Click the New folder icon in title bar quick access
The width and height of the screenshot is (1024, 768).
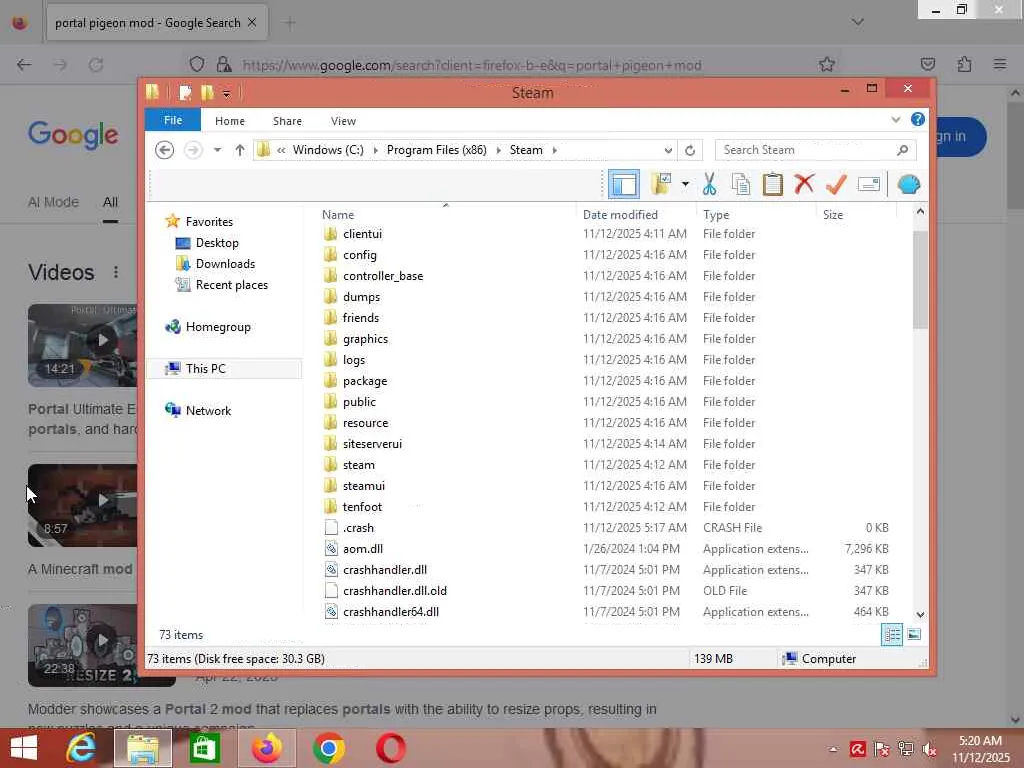(x=207, y=93)
